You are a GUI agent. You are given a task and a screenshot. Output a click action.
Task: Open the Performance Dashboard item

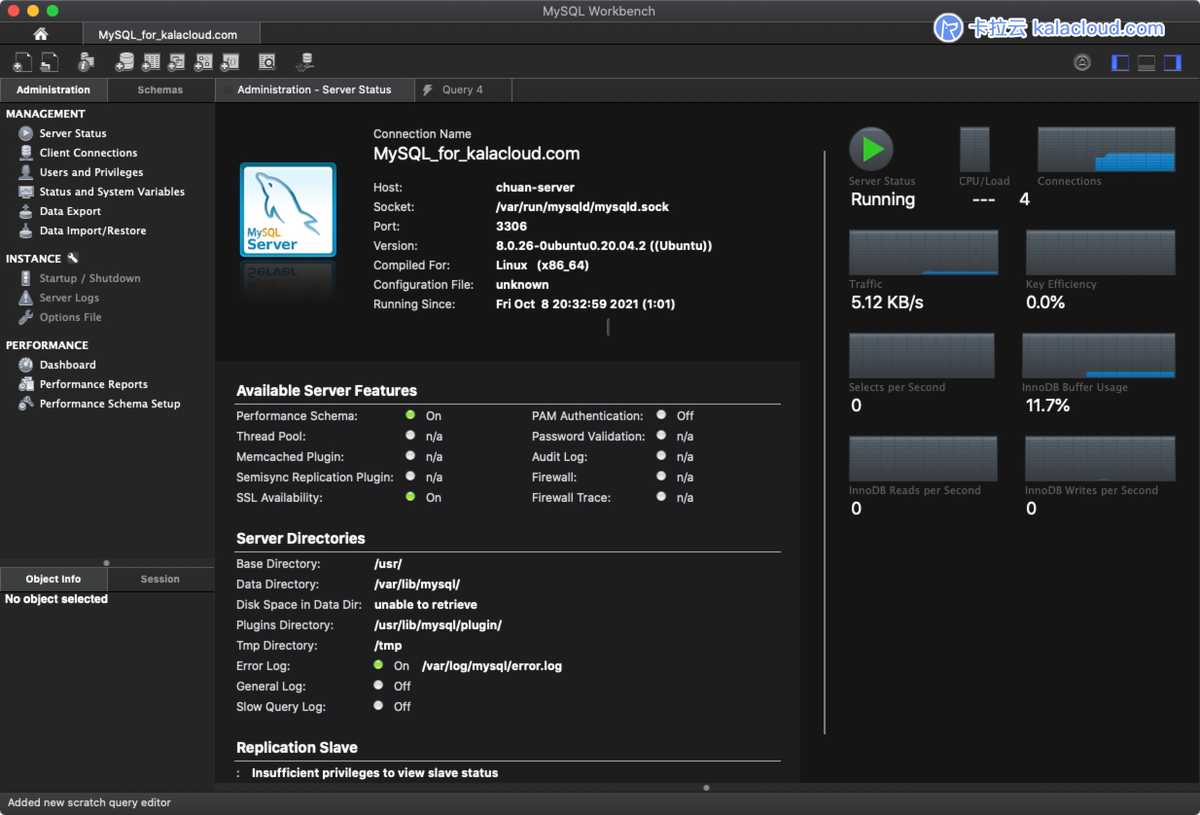tap(67, 365)
